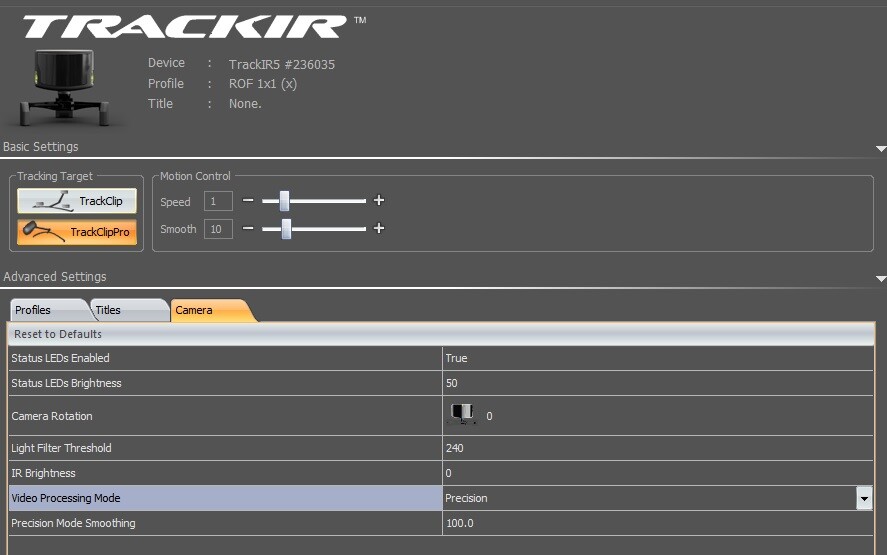Image resolution: width=887 pixels, height=555 pixels.
Task: Click the Smooth slider handle
Action: pos(286,229)
